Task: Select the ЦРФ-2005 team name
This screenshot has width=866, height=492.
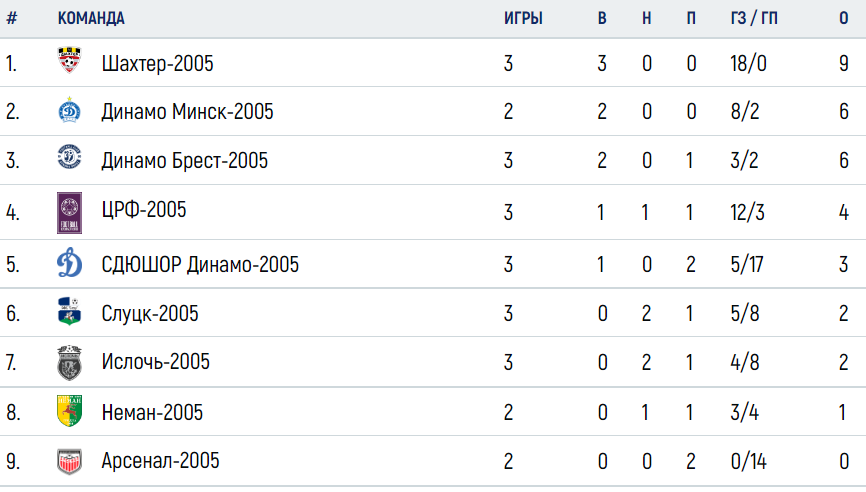Action: click(144, 210)
